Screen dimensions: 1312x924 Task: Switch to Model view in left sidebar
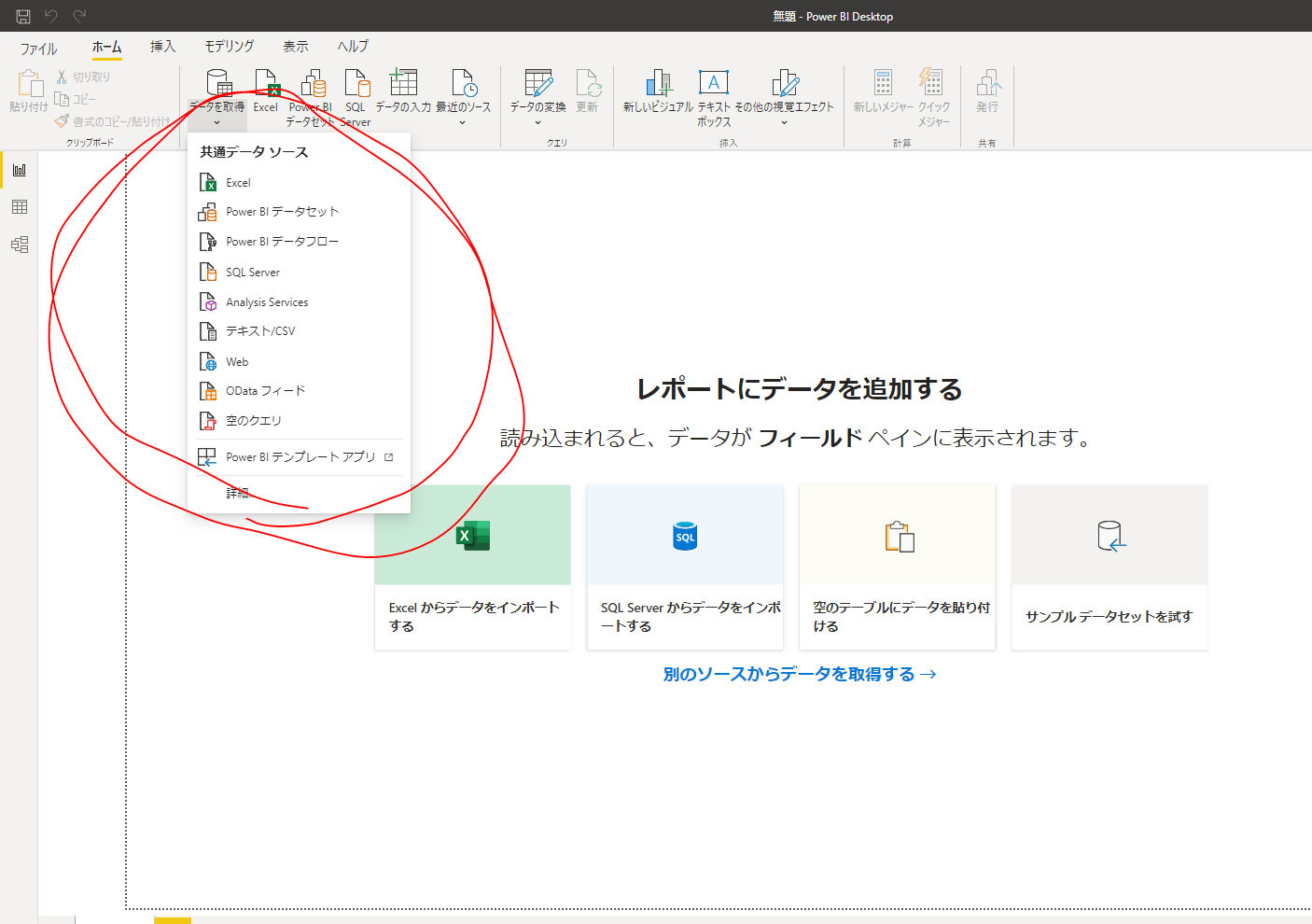(x=19, y=245)
